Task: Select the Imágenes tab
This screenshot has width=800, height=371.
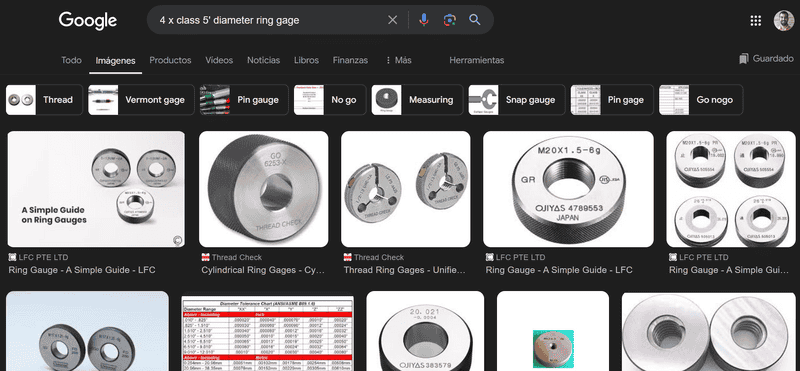Action: 116,61
